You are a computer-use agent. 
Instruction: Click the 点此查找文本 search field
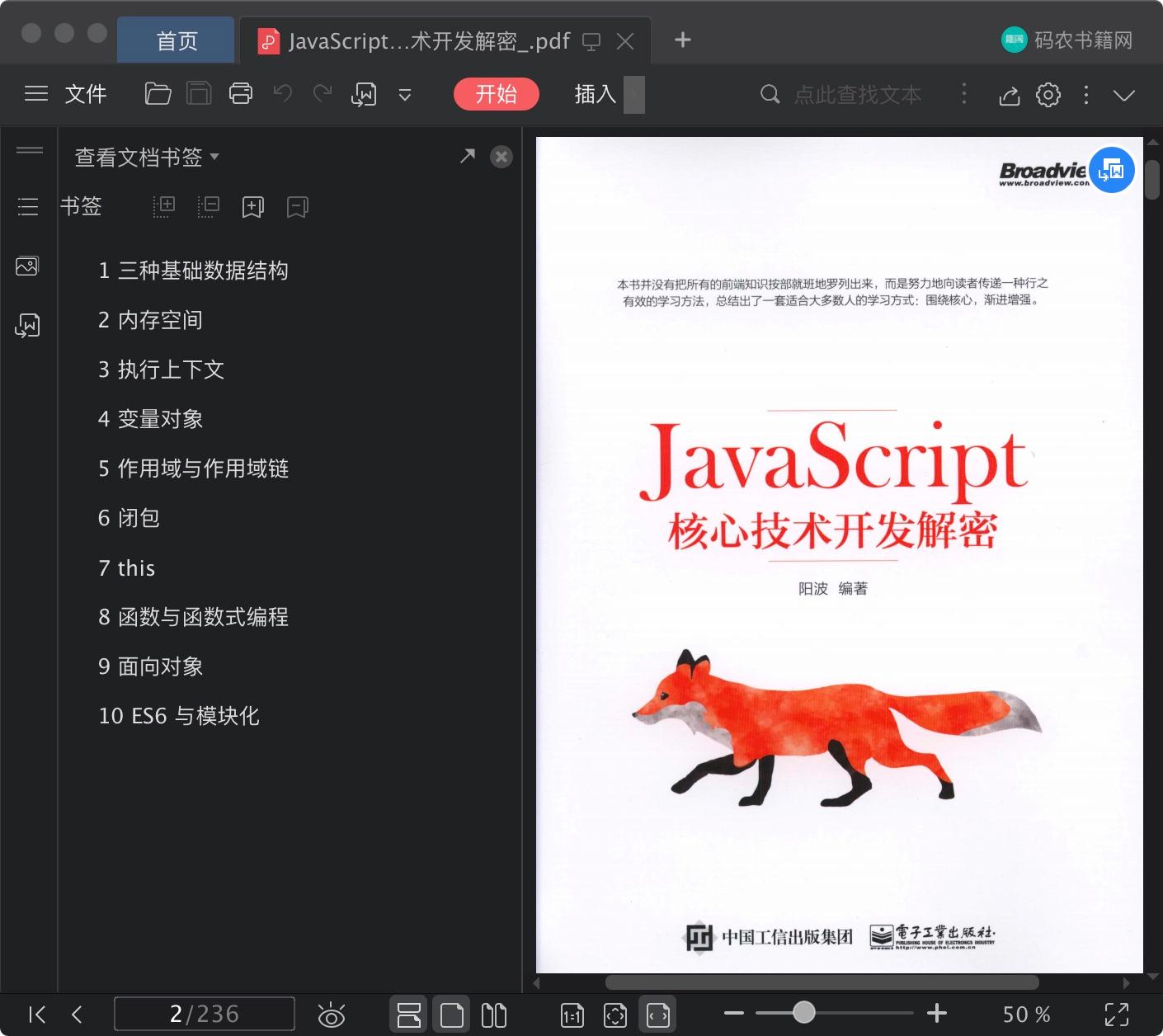pyautogui.click(x=857, y=95)
